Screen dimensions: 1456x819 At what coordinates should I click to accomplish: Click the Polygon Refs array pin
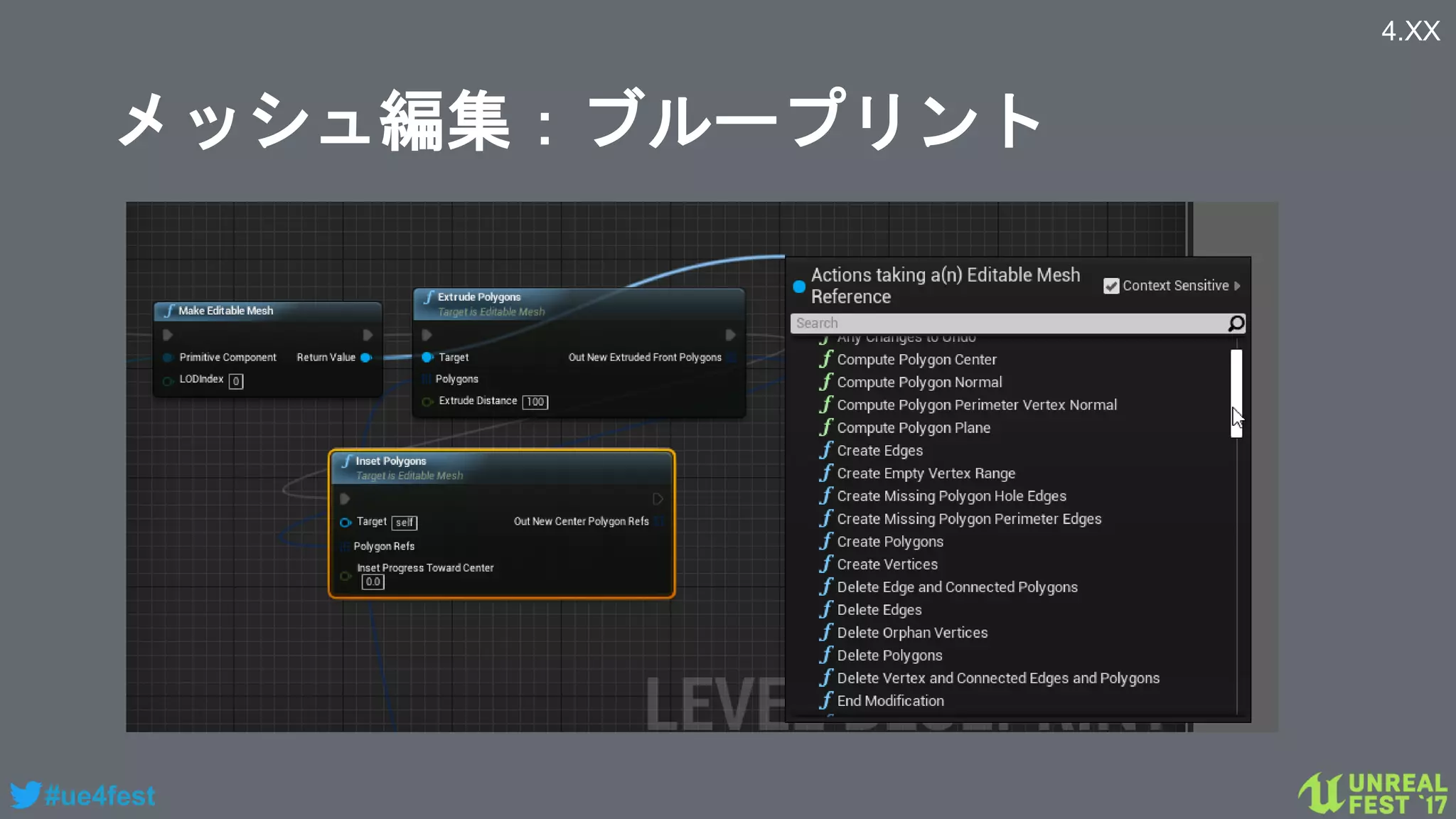click(x=346, y=546)
